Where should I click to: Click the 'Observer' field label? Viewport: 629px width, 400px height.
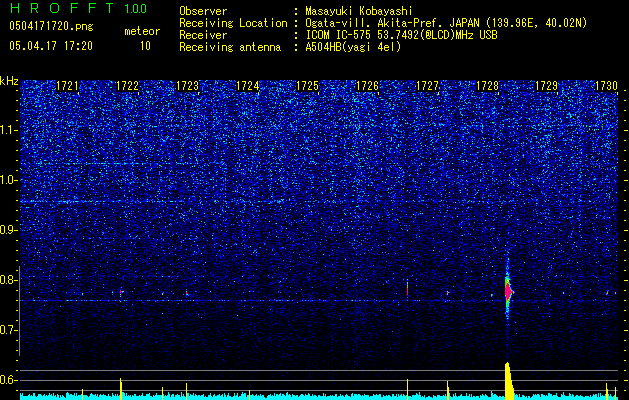click(203, 11)
